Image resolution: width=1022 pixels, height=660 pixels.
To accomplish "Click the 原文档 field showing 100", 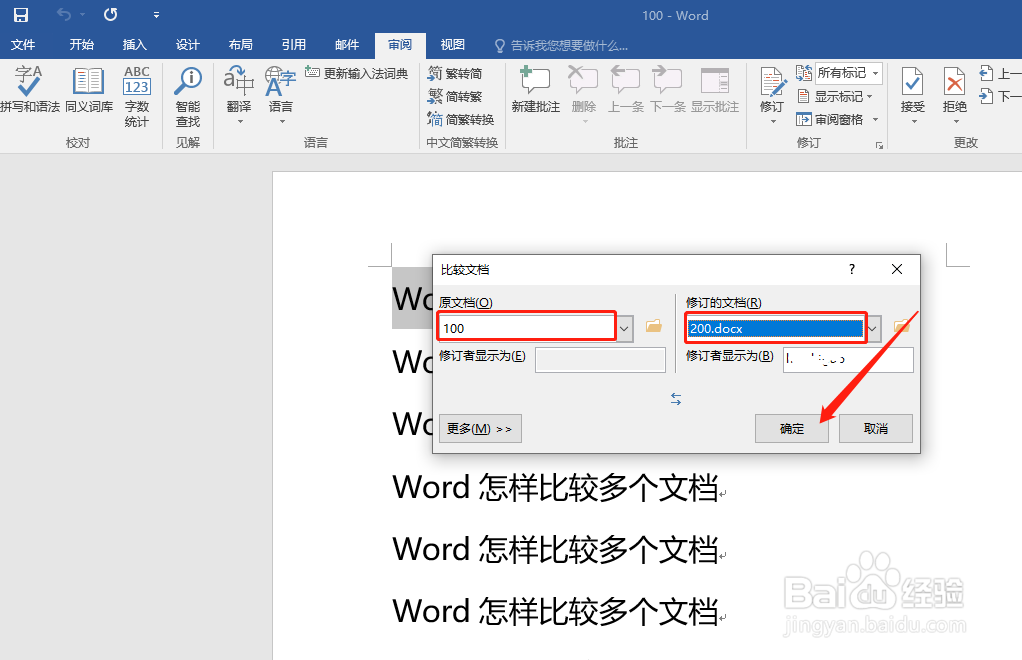I will (x=527, y=328).
